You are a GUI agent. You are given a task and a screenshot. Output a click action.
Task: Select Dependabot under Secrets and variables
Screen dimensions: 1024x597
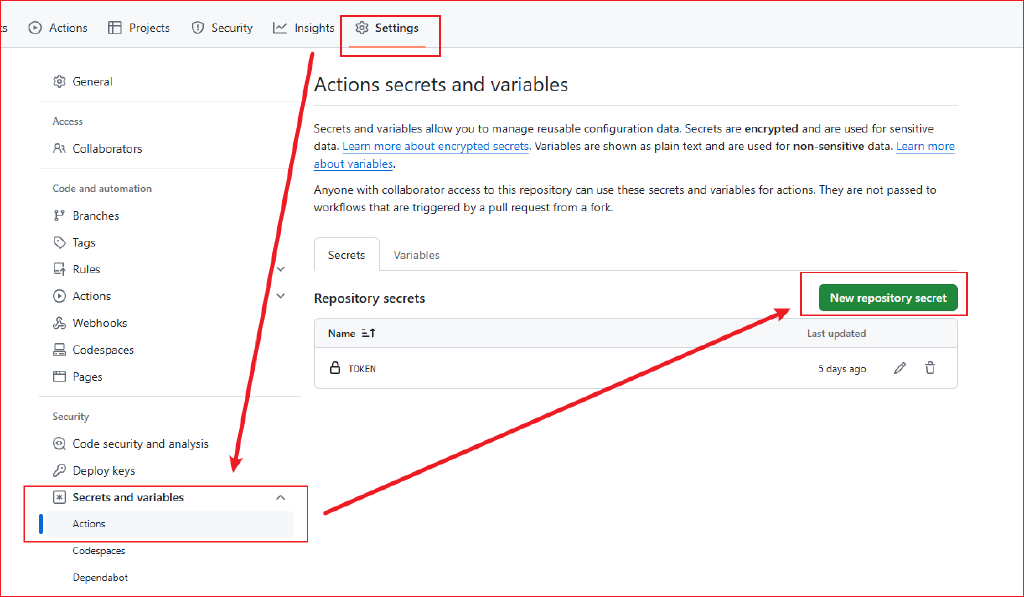100,578
